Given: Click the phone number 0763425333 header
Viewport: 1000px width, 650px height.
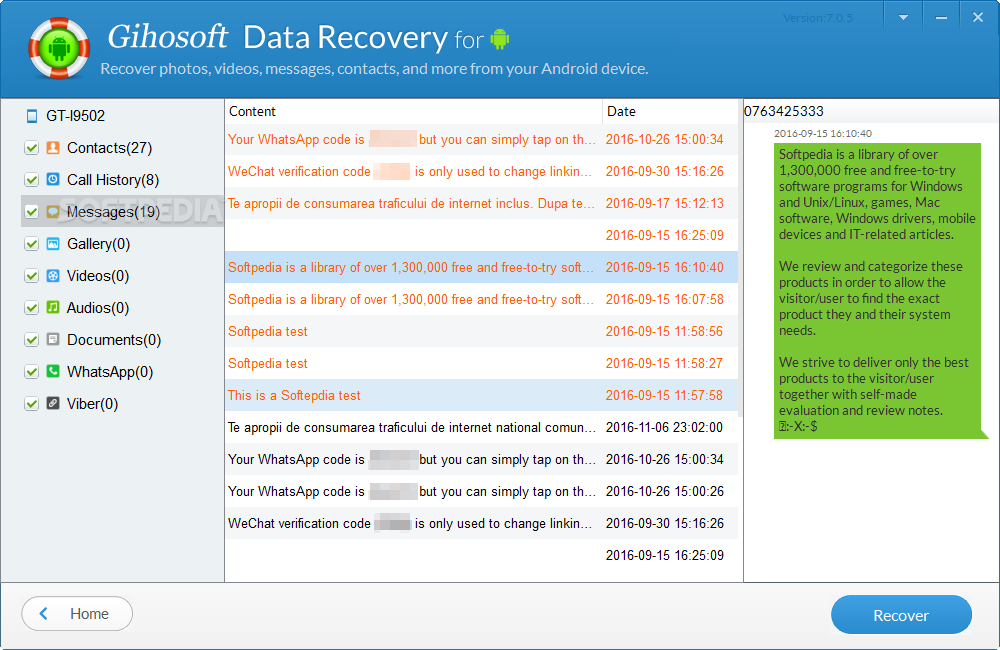Looking at the screenshot, I should [x=784, y=112].
